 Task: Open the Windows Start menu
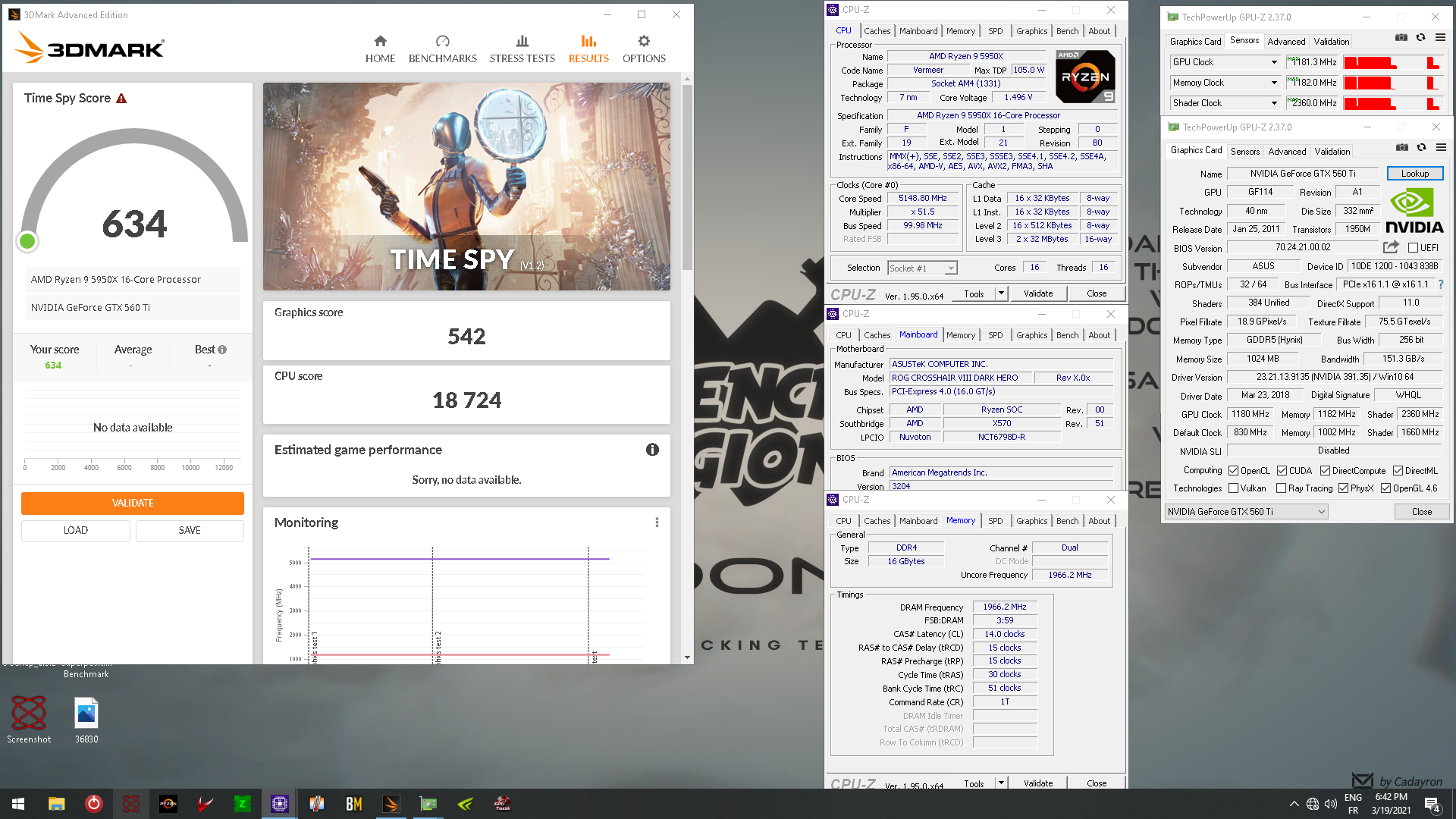18,804
